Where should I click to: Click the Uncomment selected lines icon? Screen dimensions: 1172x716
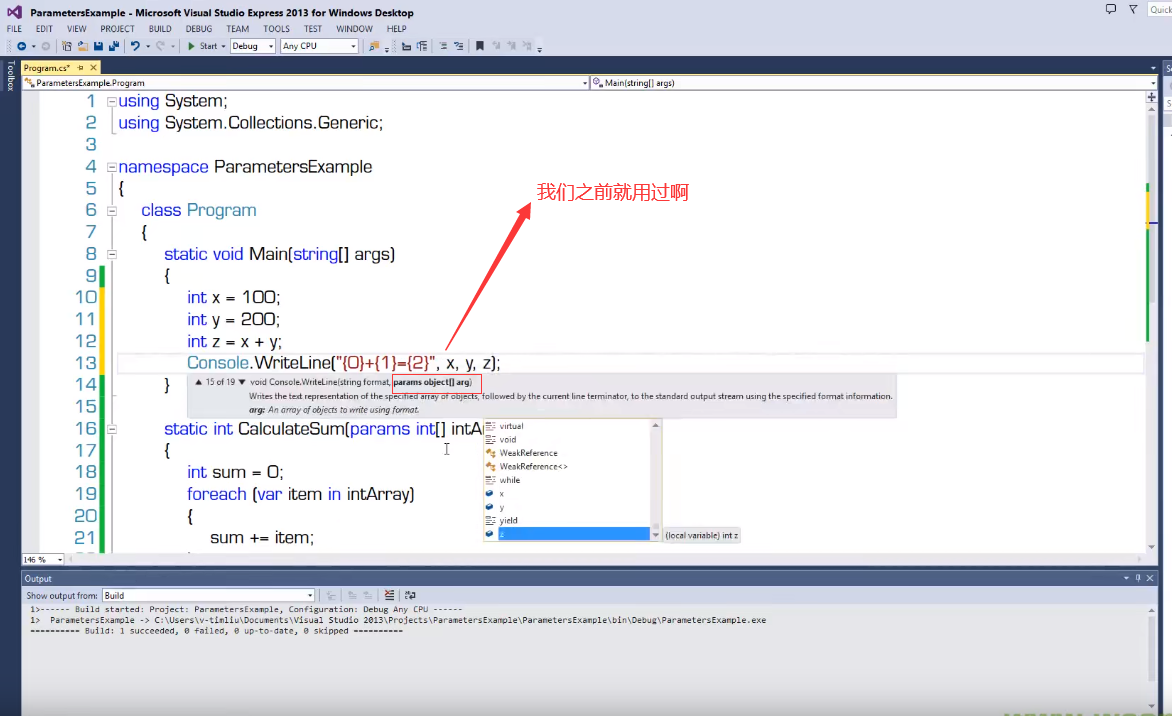click(x=459, y=46)
